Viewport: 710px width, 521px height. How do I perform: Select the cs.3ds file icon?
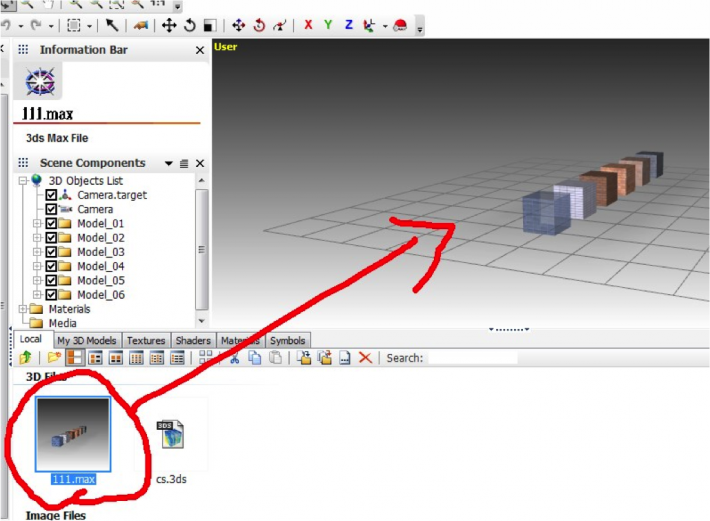coord(170,434)
